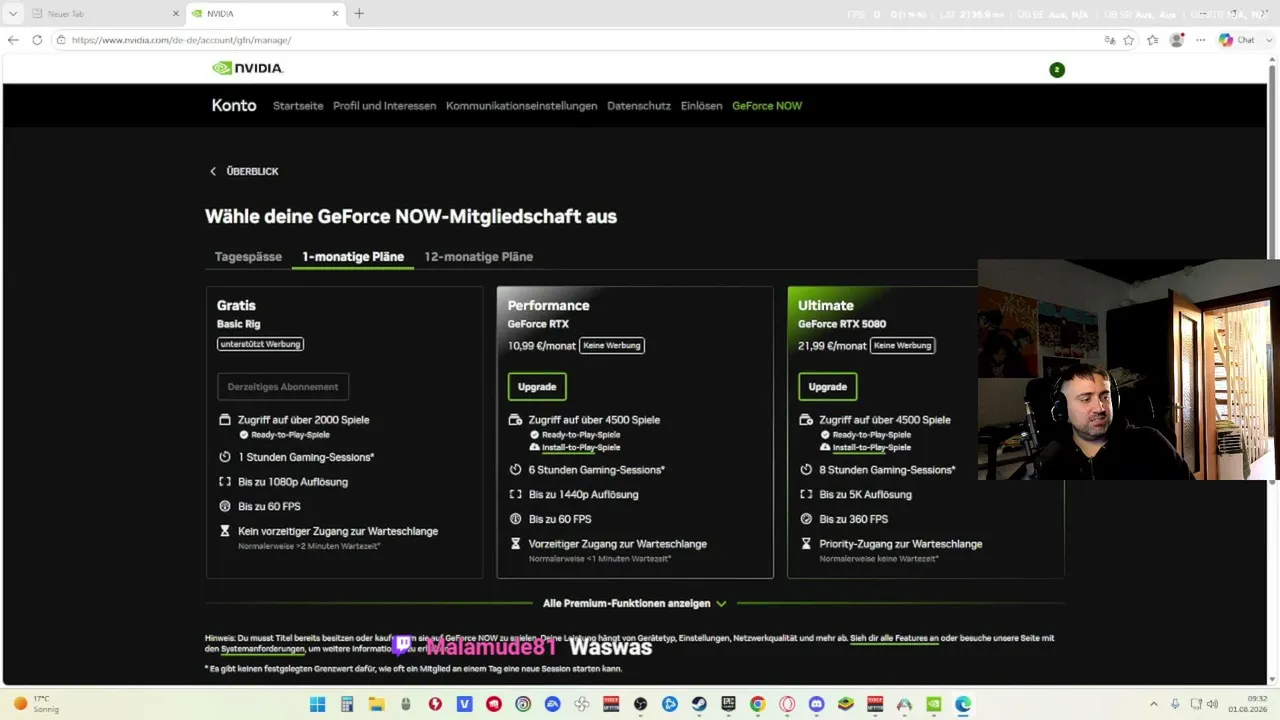1280x720 pixels.
Task: Open Kommunikationseinstellungen
Action: pos(522,106)
